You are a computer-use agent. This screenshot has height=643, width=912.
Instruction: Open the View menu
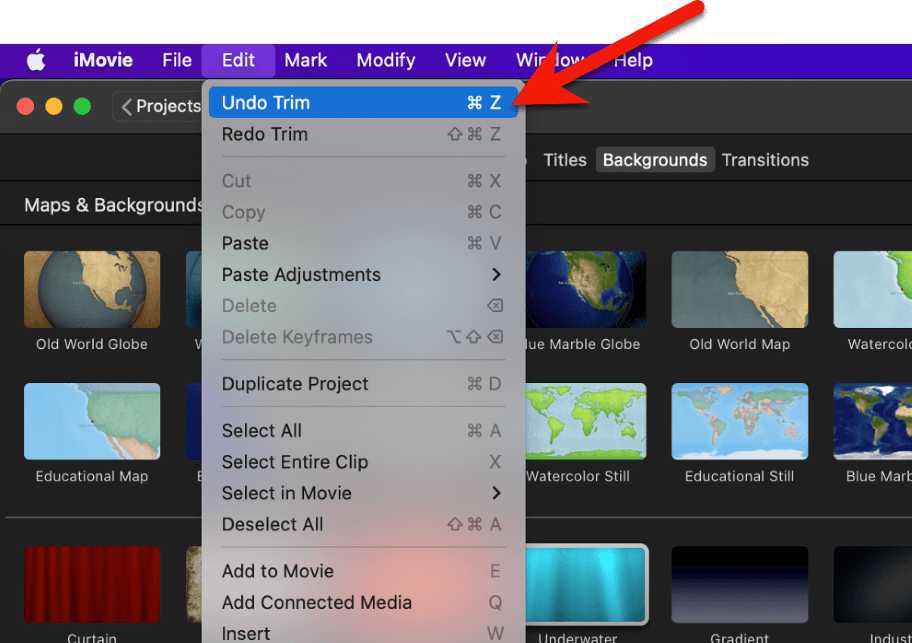coord(465,60)
